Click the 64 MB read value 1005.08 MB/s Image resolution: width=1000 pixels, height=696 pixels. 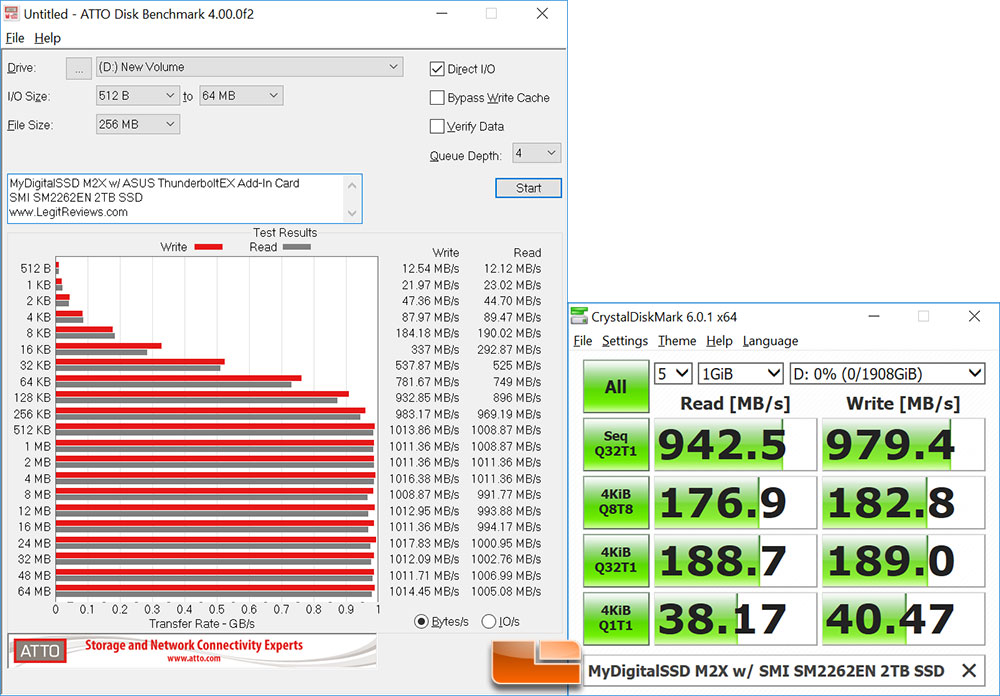click(506, 591)
